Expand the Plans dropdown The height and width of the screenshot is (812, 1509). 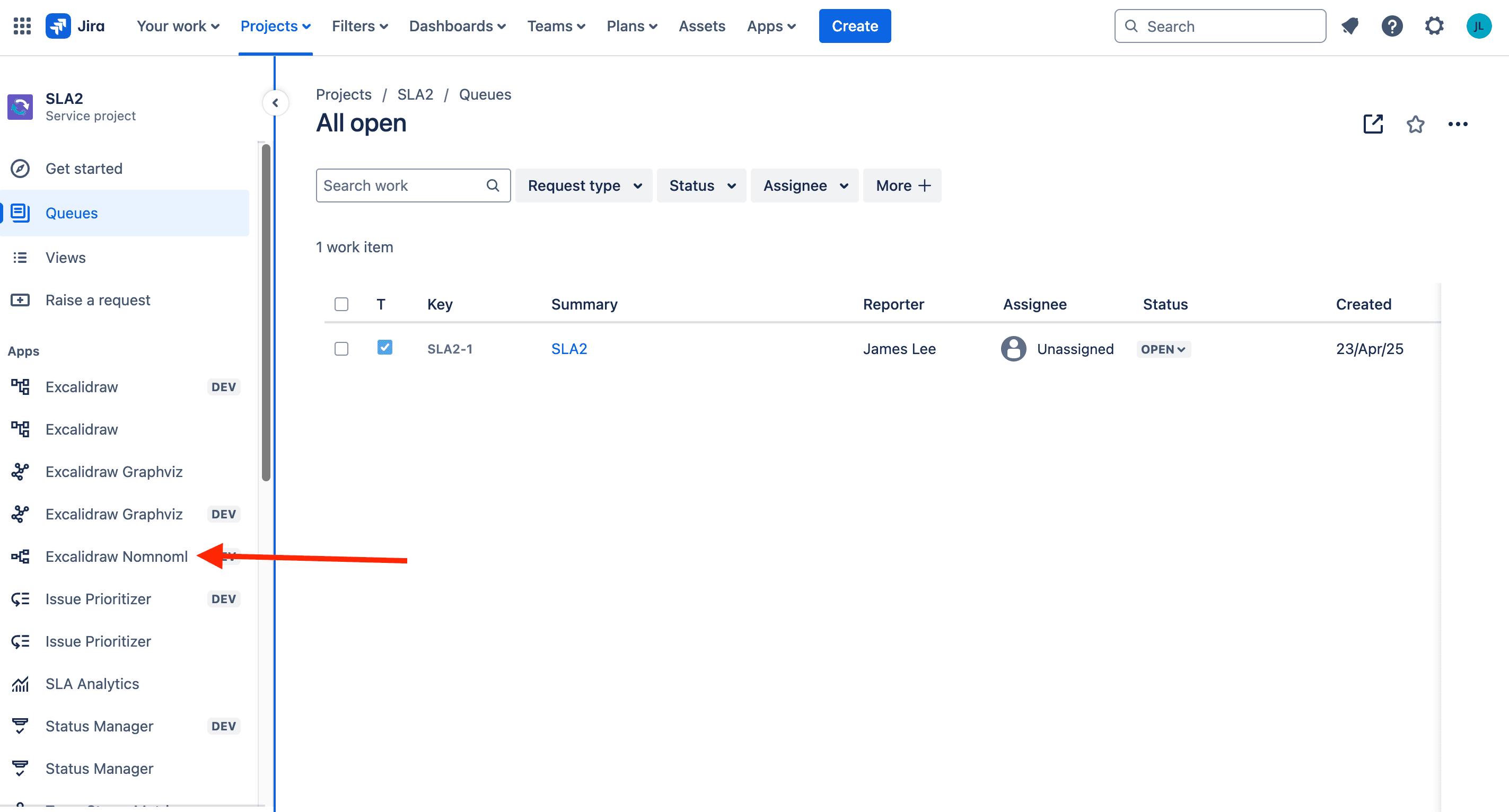tap(631, 27)
